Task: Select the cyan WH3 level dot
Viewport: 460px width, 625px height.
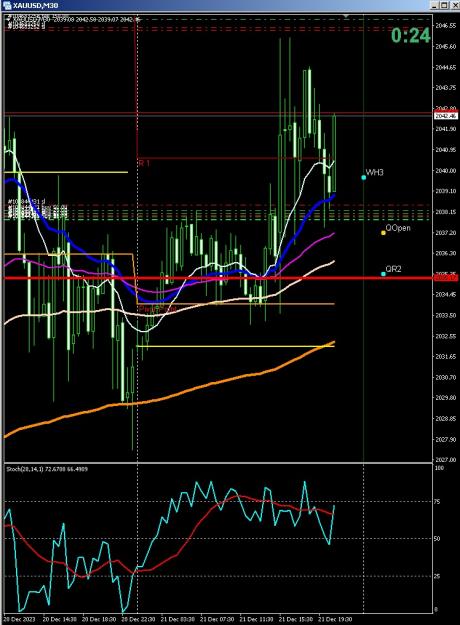Action: (364, 177)
